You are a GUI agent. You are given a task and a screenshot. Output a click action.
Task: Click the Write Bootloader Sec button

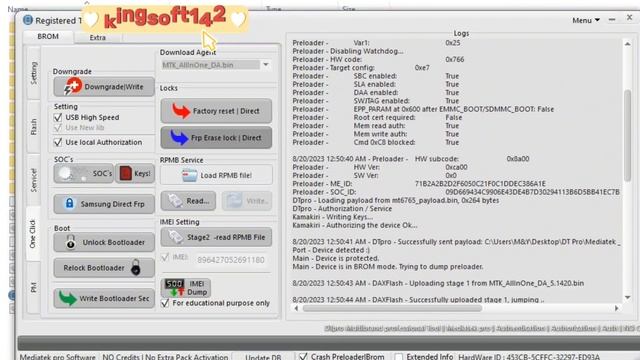coord(104,298)
